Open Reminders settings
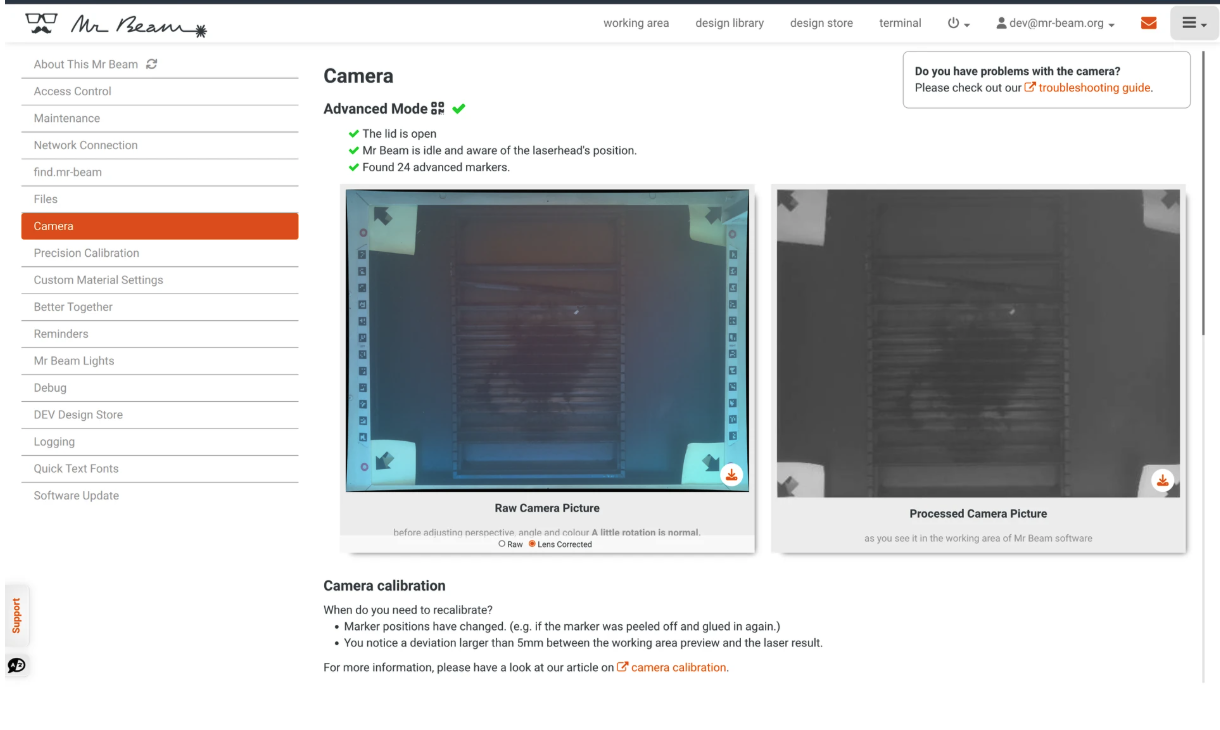1220x730 pixels. (160, 334)
